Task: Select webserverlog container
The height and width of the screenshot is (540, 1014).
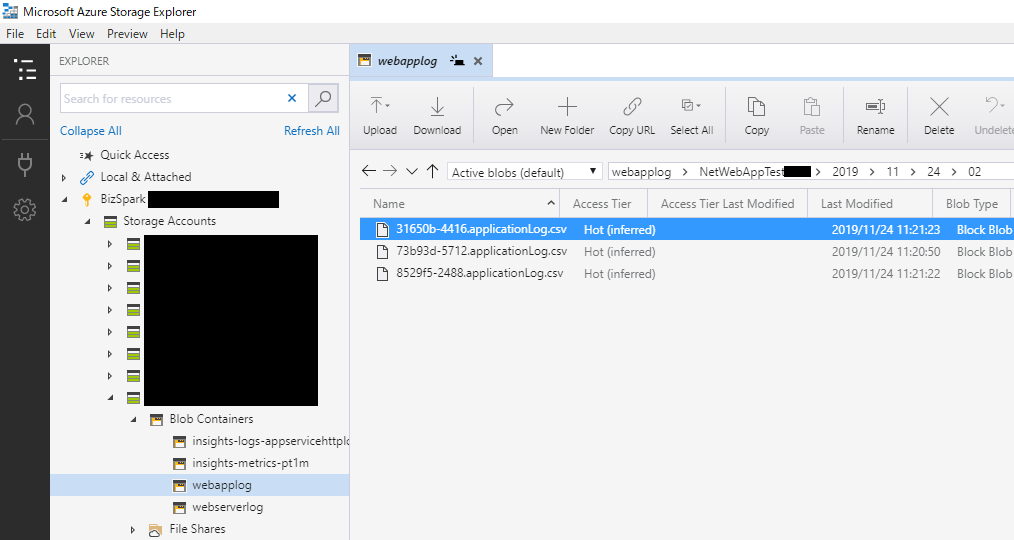Action: (228, 507)
